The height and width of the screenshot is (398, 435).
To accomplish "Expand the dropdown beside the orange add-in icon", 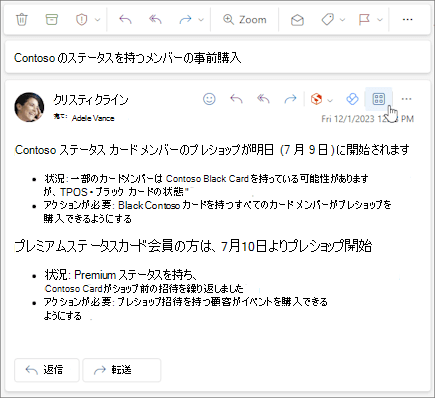I will (x=330, y=100).
